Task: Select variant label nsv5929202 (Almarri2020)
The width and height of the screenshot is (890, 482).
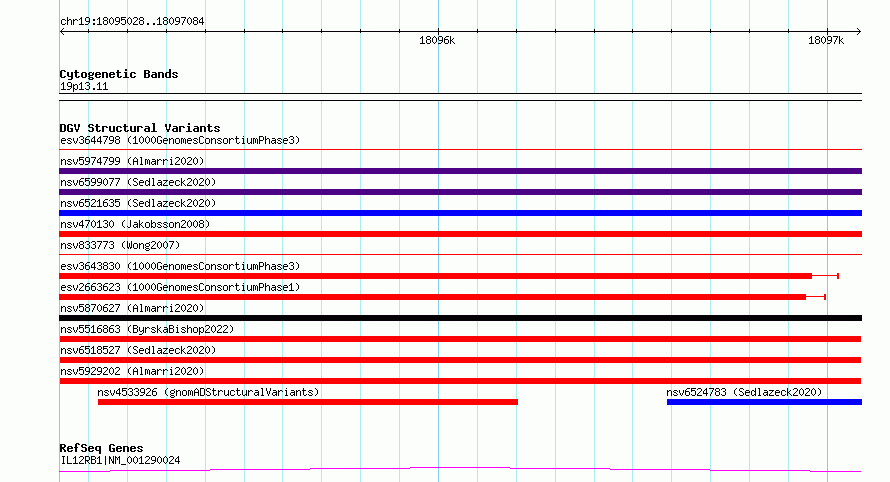Action: [x=132, y=371]
